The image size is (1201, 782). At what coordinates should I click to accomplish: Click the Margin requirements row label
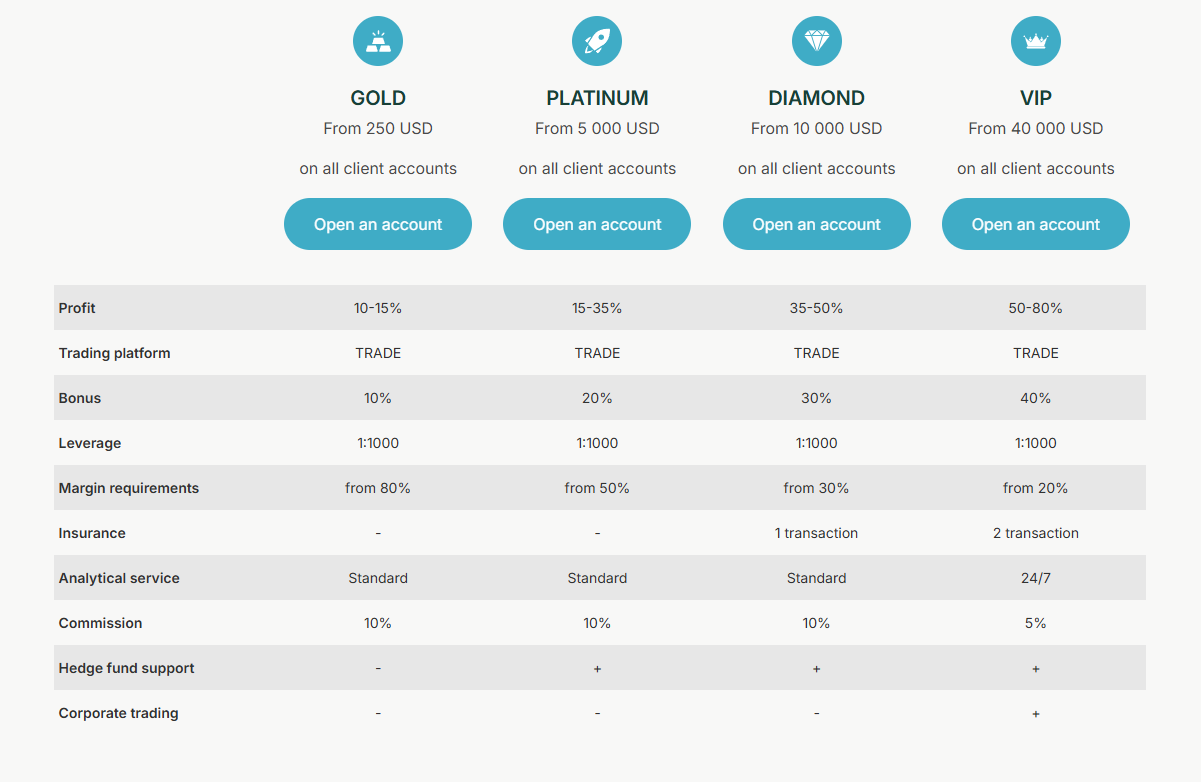(x=129, y=488)
